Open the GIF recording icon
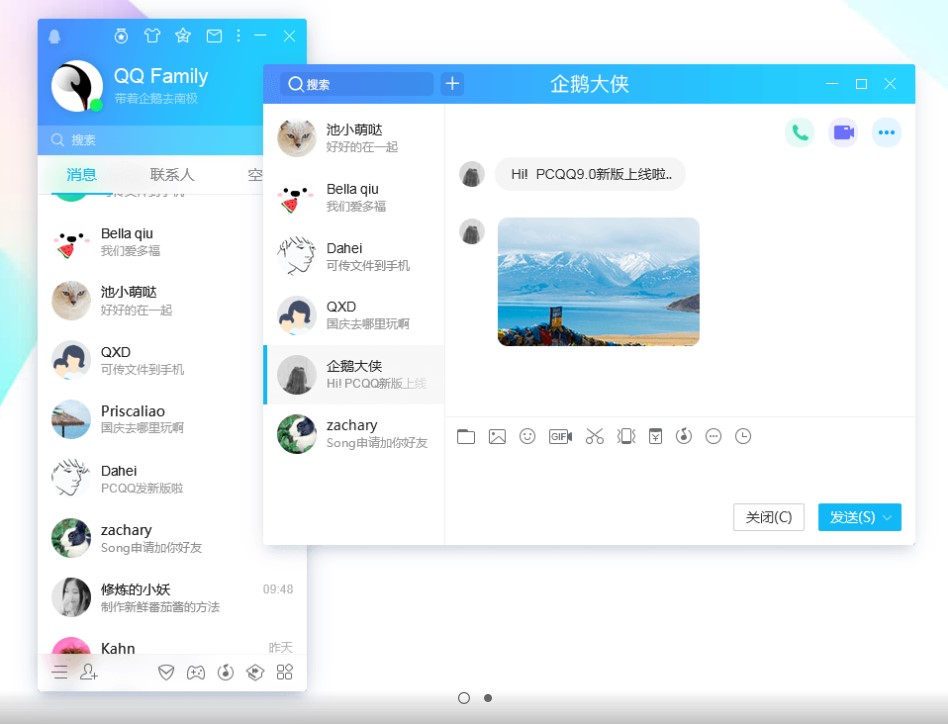The height and width of the screenshot is (724, 948). tap(560, 436)
